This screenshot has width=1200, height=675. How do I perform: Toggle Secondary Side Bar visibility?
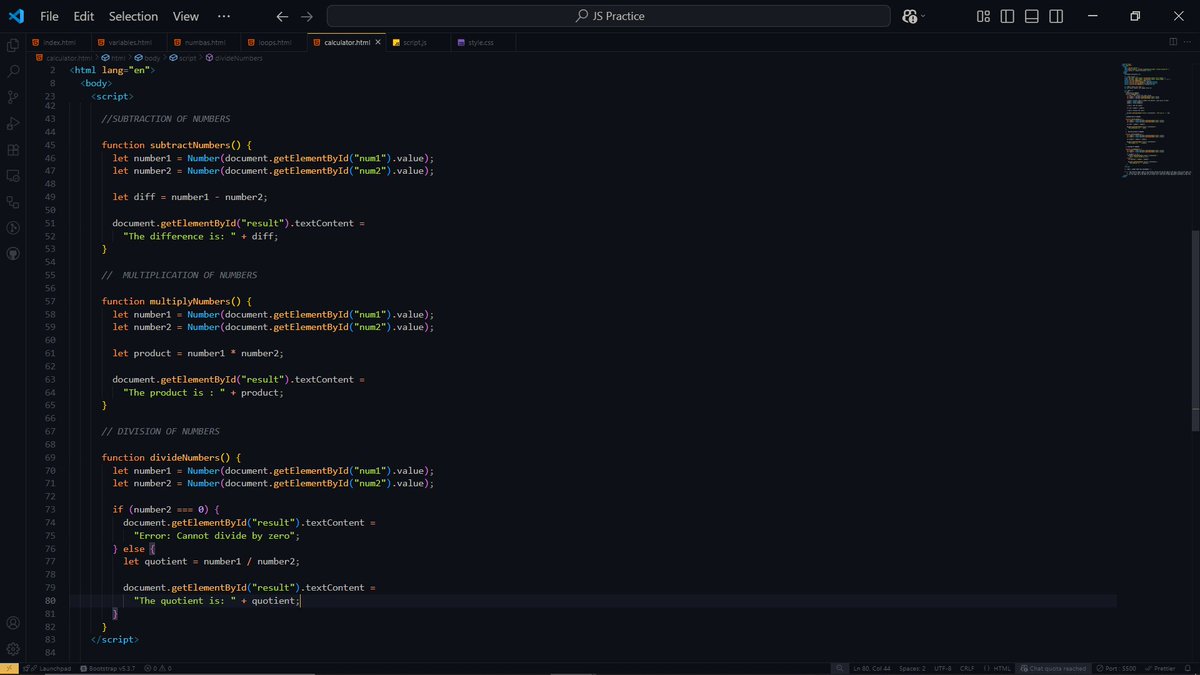[x=1055, y=16]
